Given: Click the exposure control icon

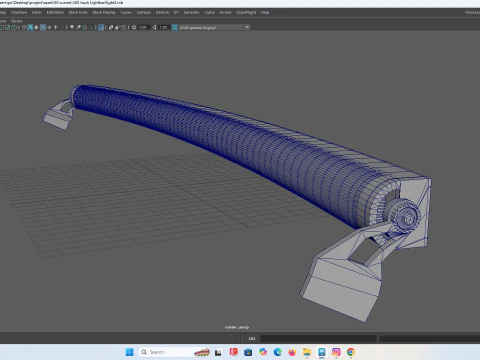Looking at the screenshot, I should [x=134, y=27].
